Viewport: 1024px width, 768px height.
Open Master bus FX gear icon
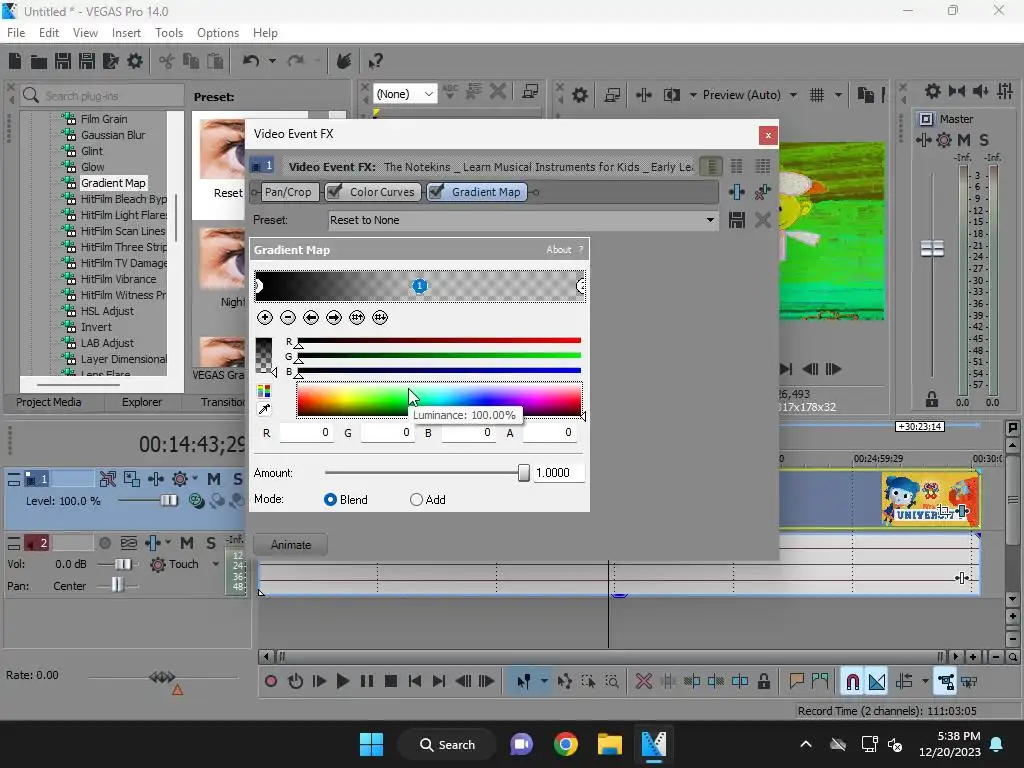pos(944,140)
